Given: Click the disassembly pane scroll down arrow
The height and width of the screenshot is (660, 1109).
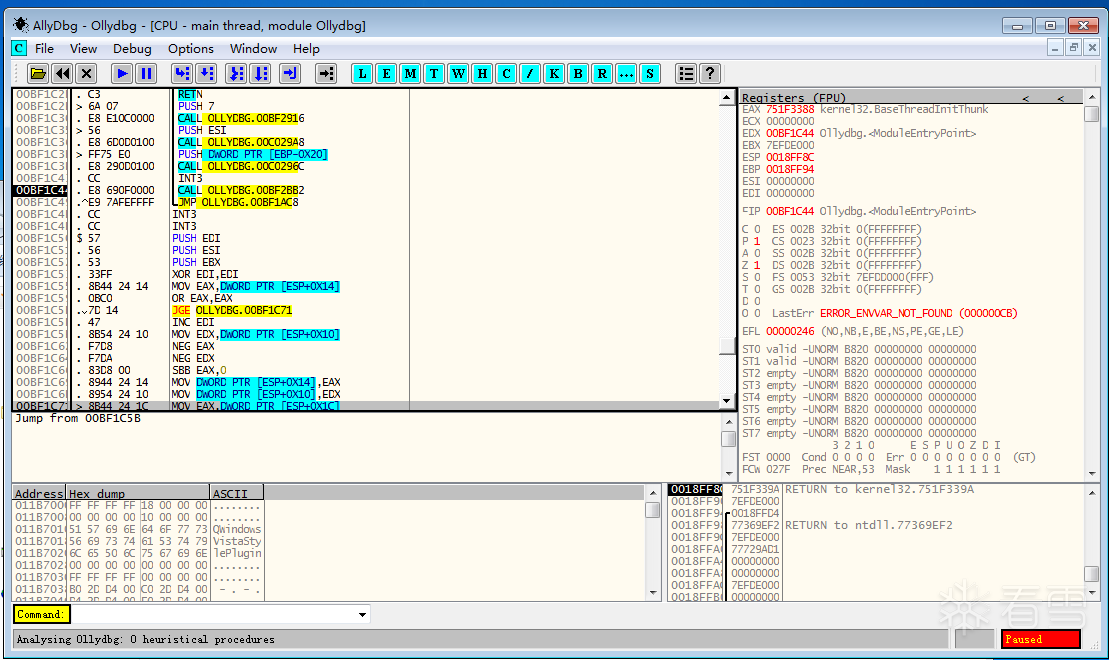Looking at the screenshot, I should 727,401.
